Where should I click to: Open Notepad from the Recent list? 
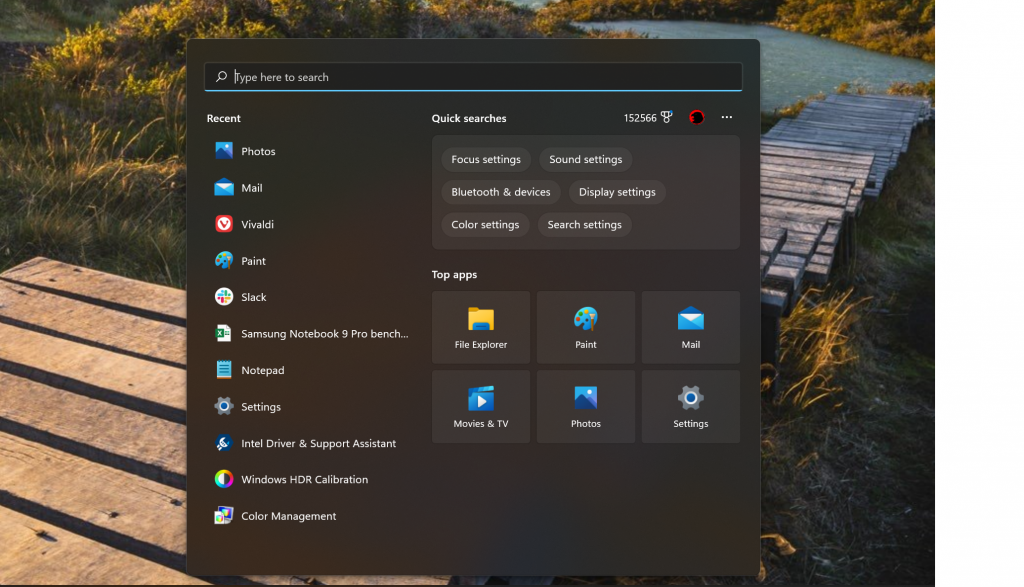tap(262, 370)
